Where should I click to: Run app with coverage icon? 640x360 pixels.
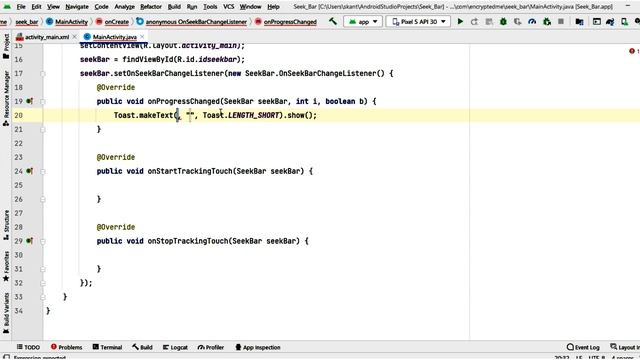click(518, 22)
